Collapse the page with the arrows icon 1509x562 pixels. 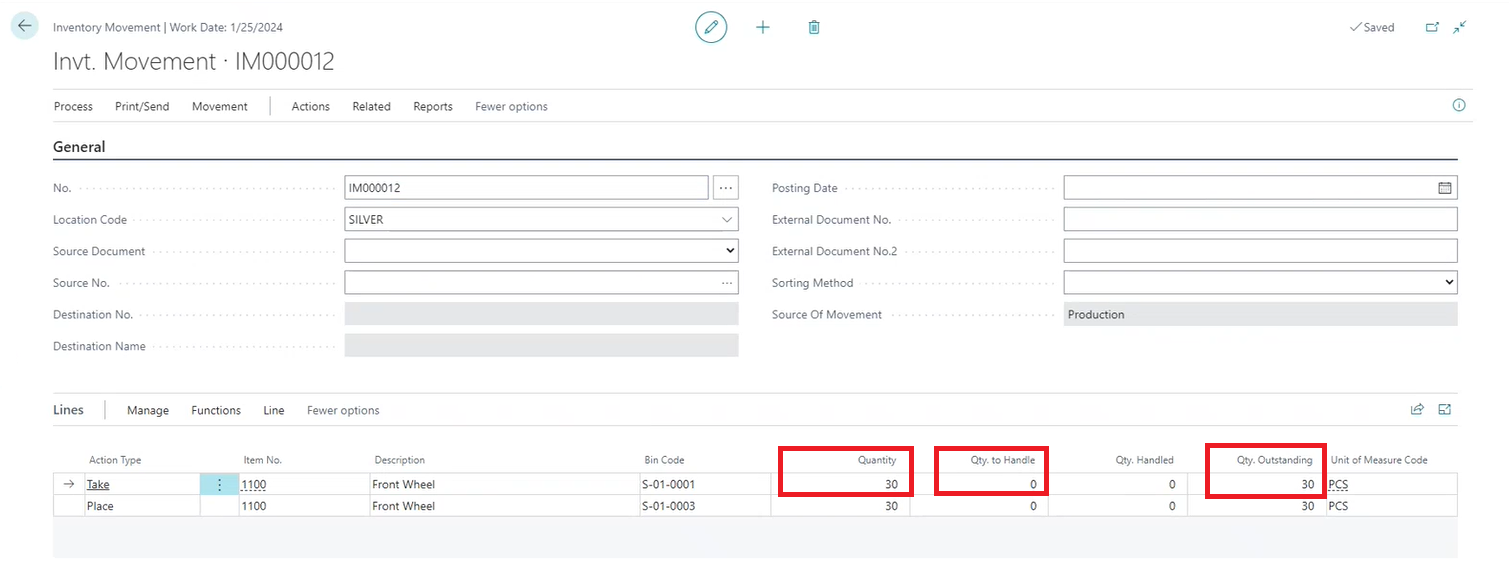point(1460,27)
